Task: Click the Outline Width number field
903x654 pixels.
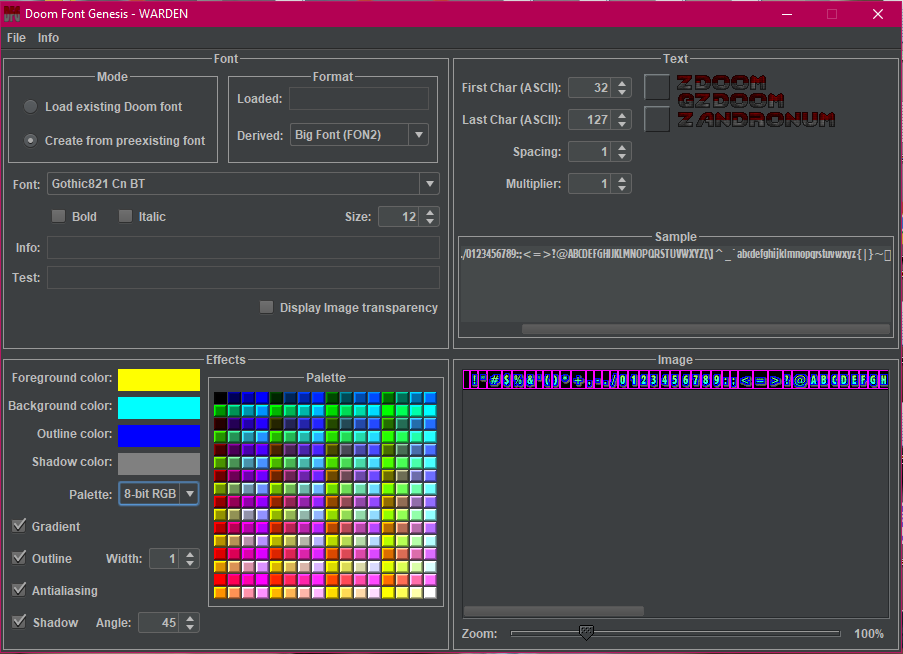Action: [x=166, y=558]
